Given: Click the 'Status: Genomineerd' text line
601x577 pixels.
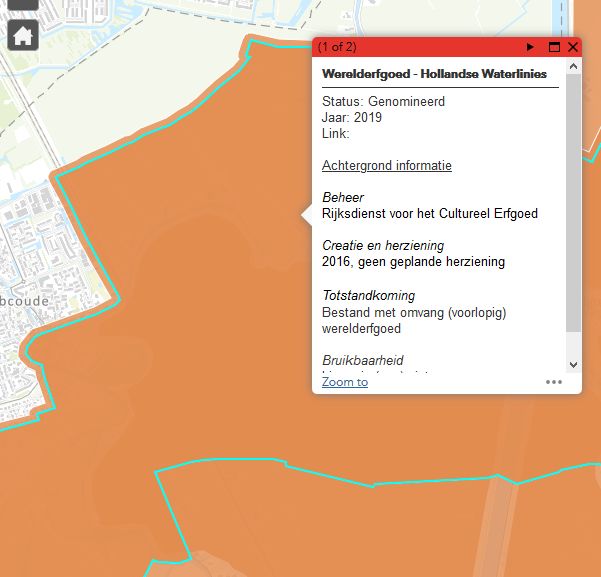Looking at the screenshot, I should coord(383,101).
